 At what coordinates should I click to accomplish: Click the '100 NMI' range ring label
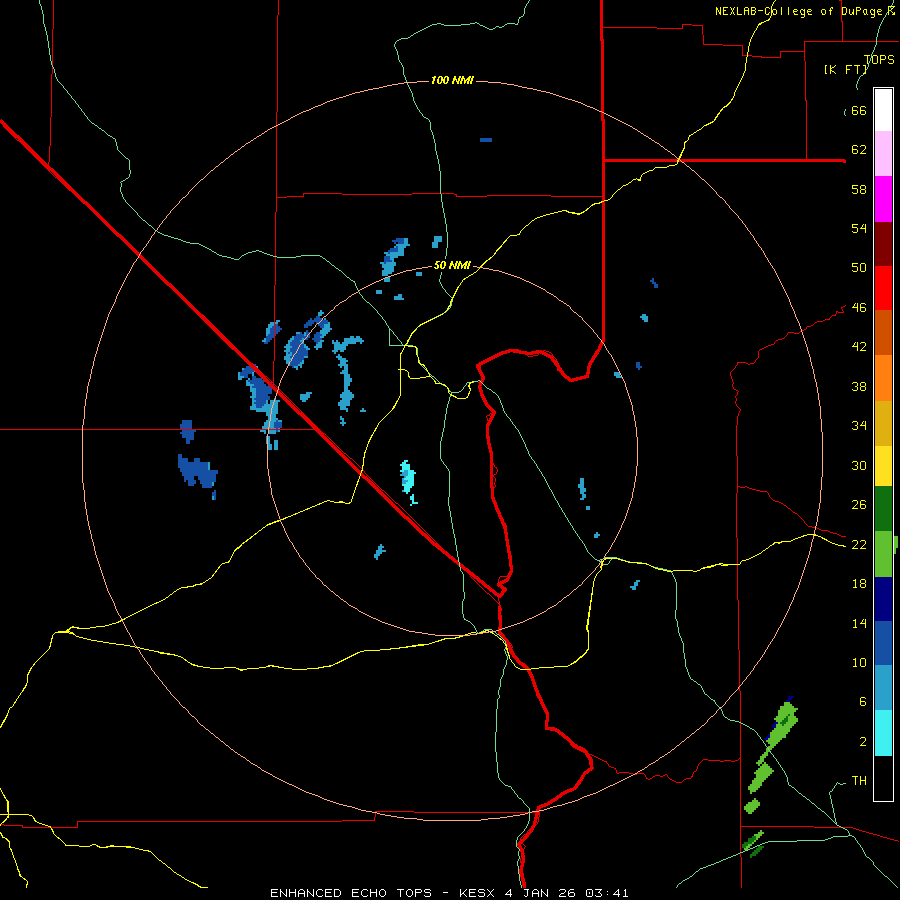tap(452, 80)
